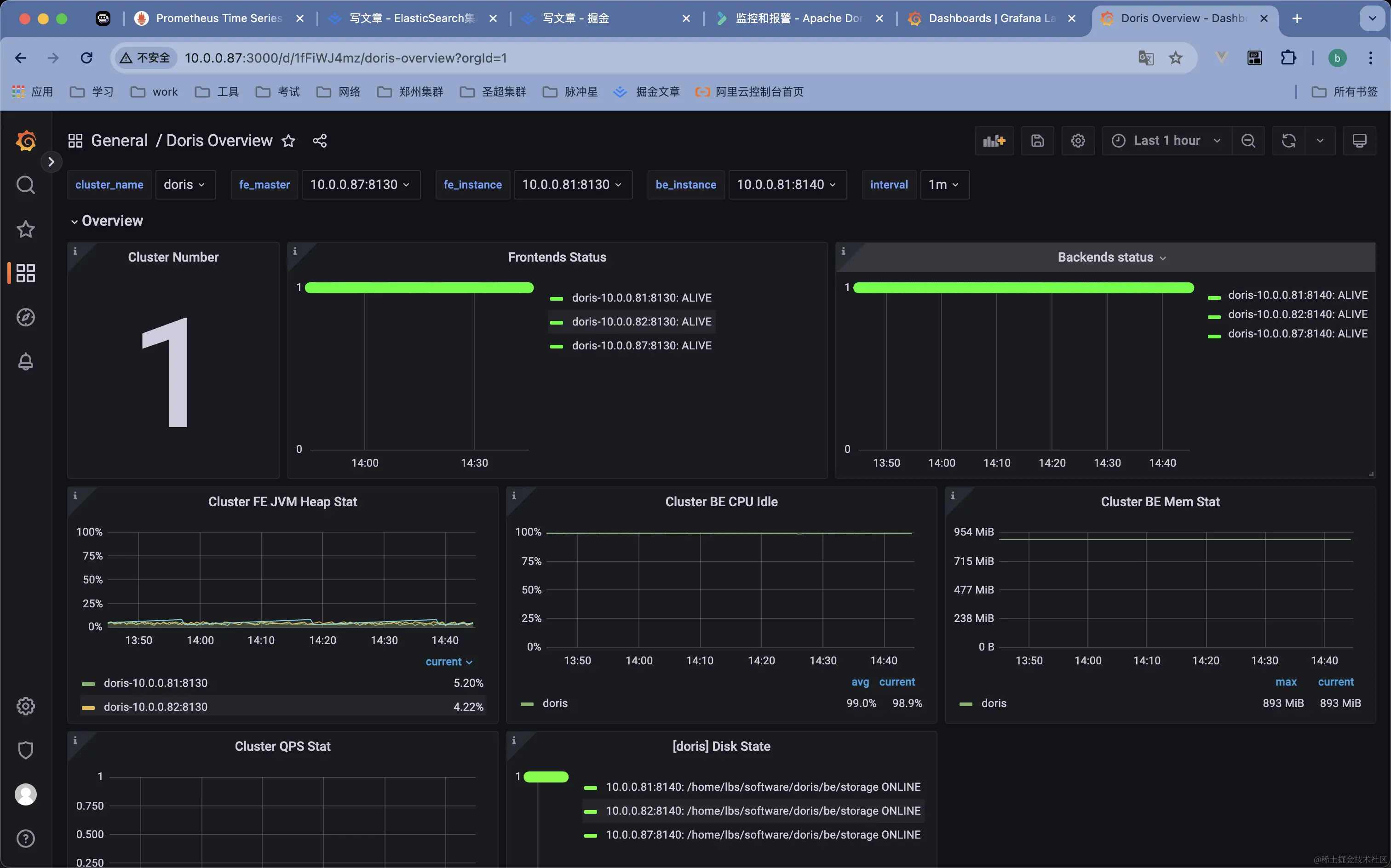This screenshot has width=1391, height=868.
Task: Open Configuration gear in sidebar
Action: [x=25, y=706]
